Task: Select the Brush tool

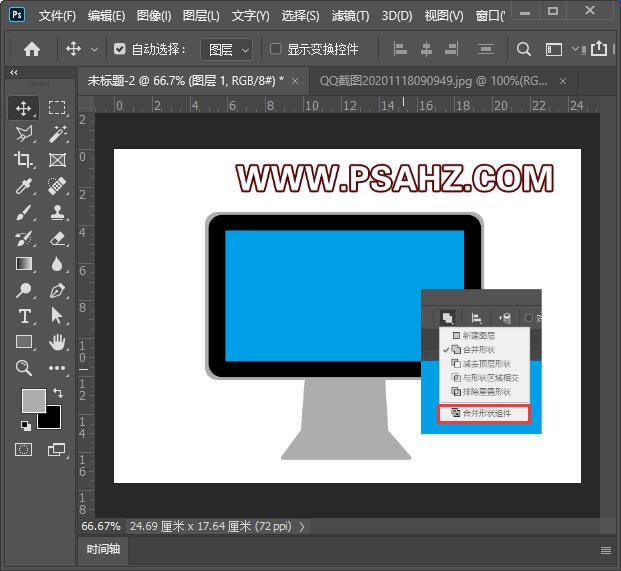Action: pos(24,212)
